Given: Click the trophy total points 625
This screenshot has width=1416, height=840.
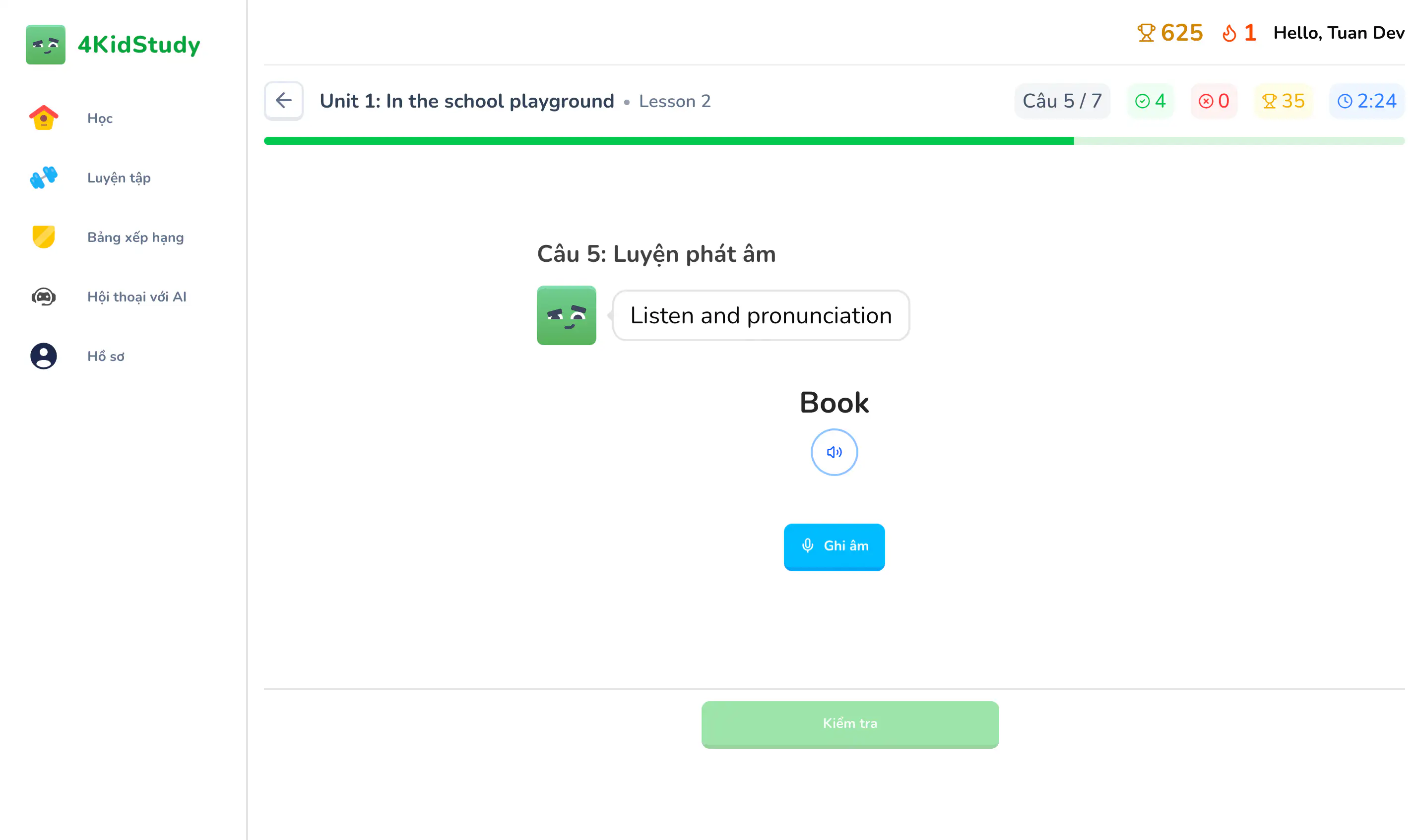Looking at the screenshot, I should pyautogui.click(x=1170, y=33).
